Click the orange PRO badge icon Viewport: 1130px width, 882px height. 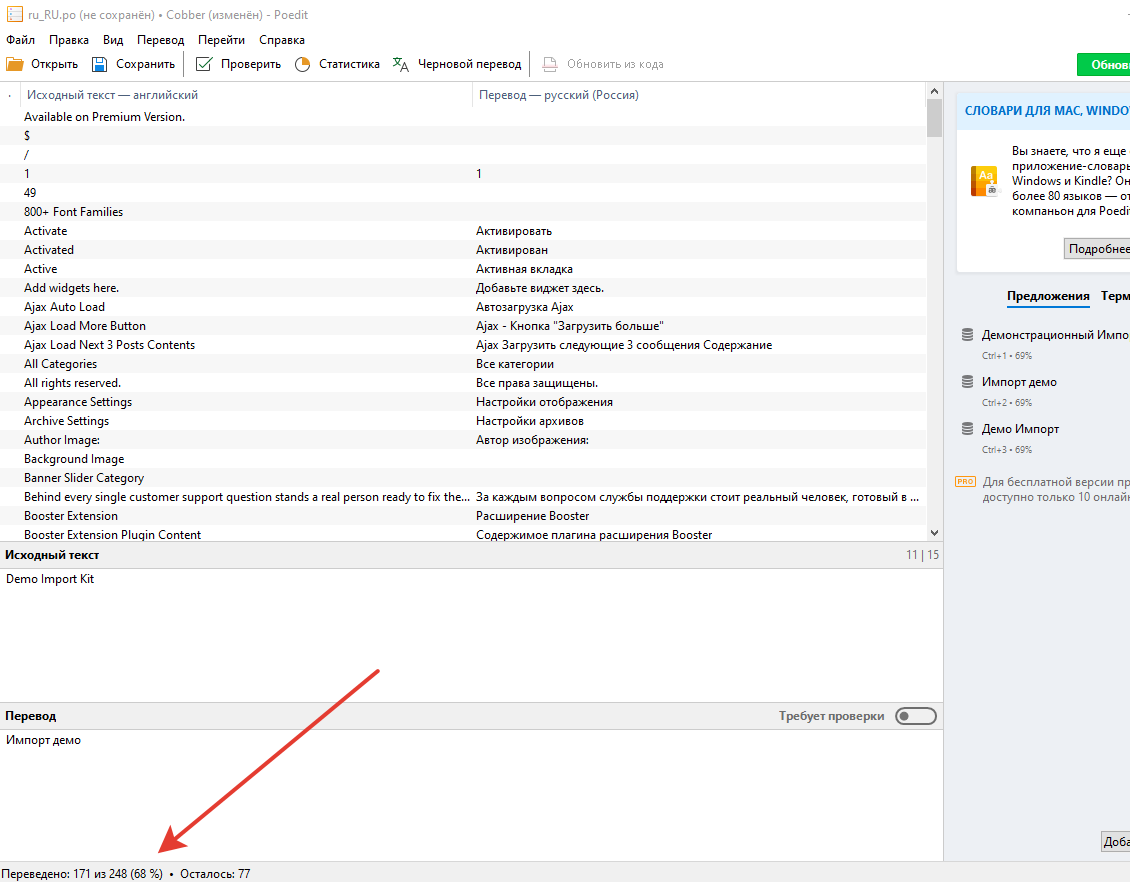(x=966, y=481)
